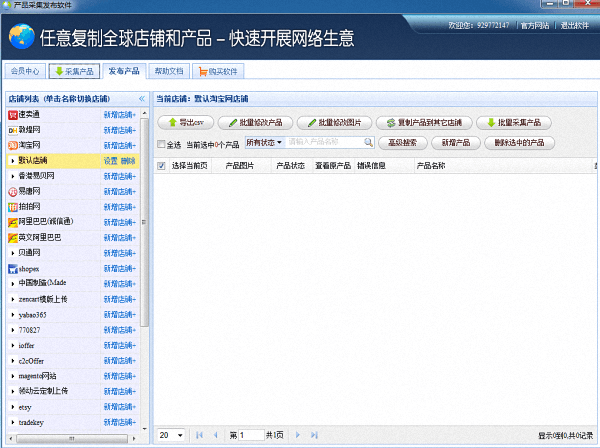Click the 英文阿里巴巴 icon

pos(13,238)
